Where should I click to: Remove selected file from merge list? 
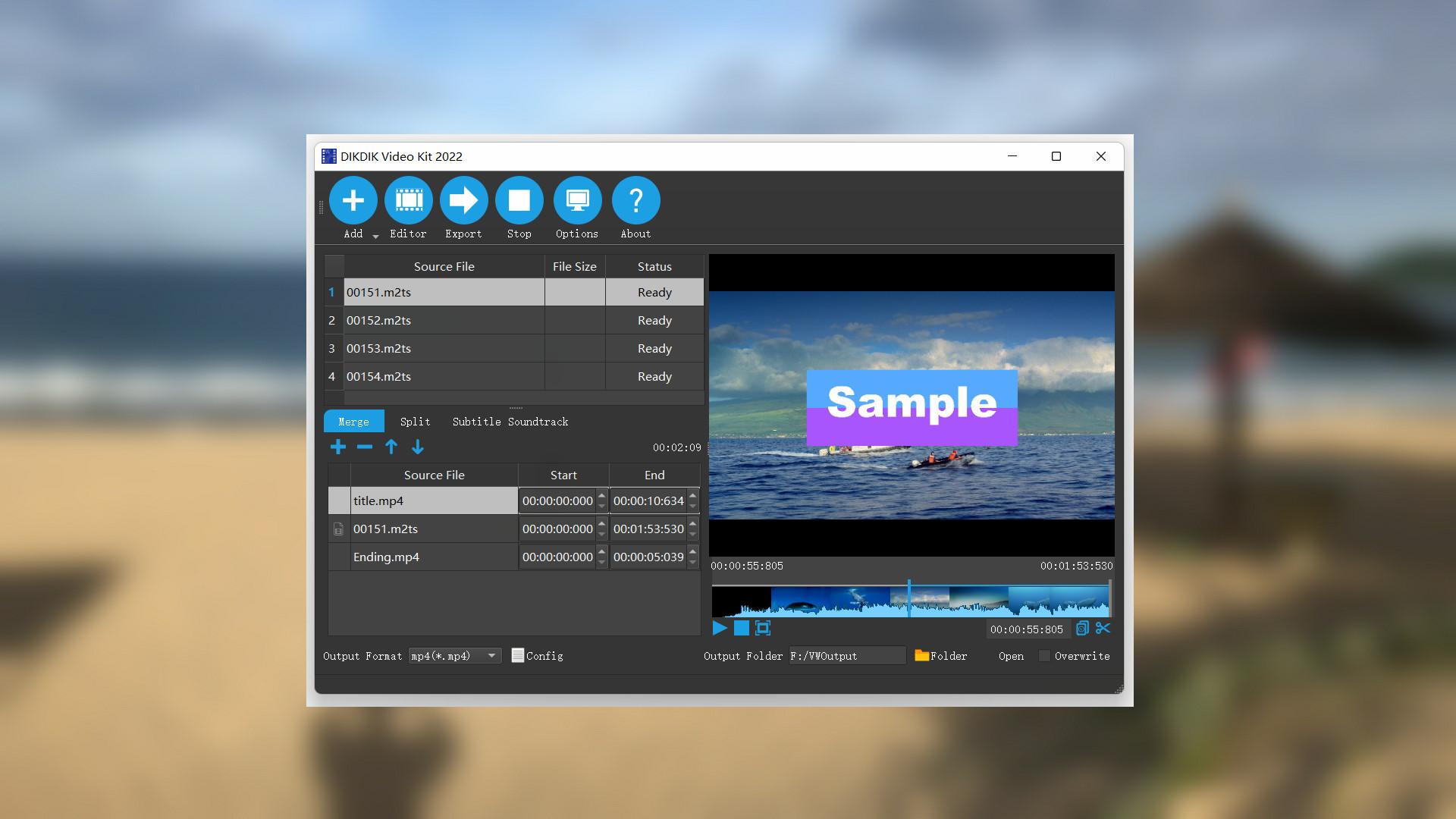tap(365, 447)
